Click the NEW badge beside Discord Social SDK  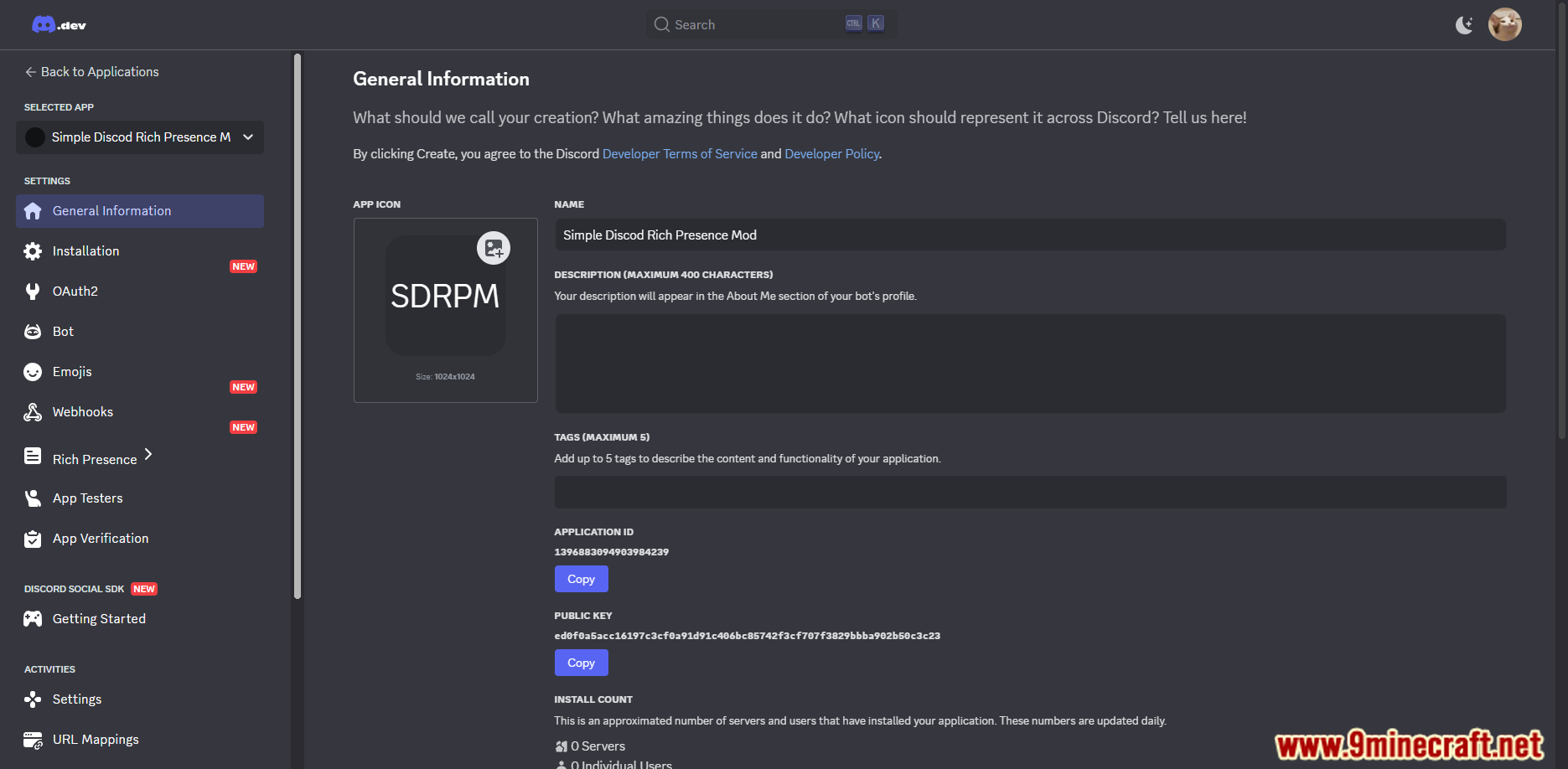[144, 589]
